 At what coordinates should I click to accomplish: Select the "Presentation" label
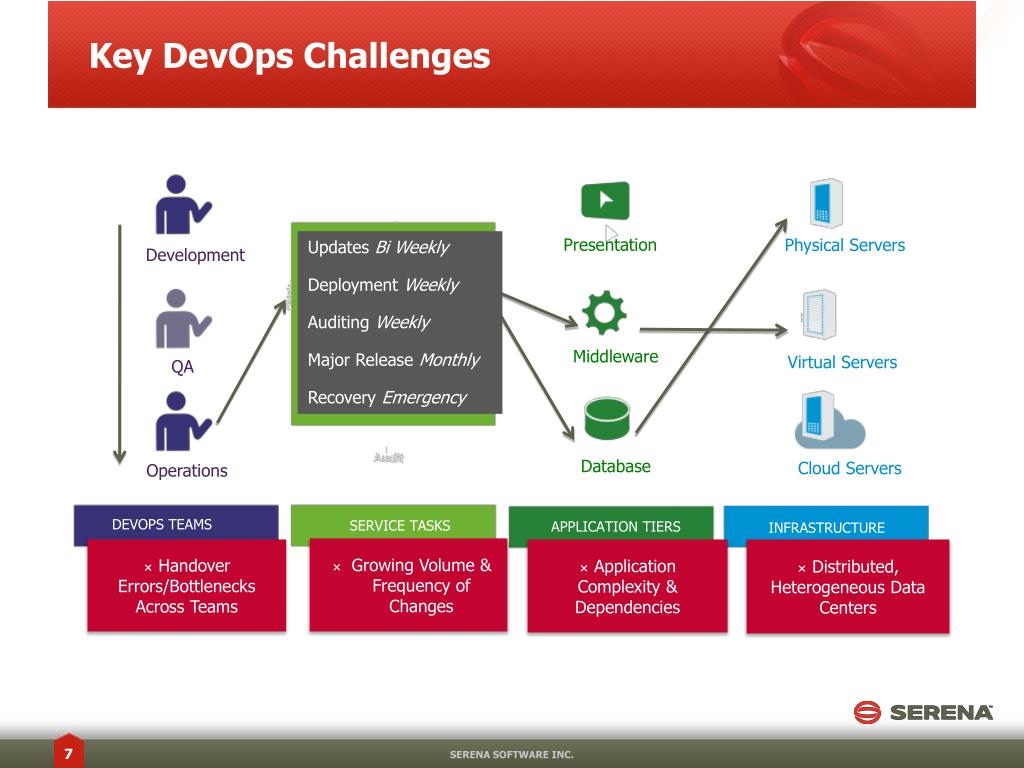(610, 245)
